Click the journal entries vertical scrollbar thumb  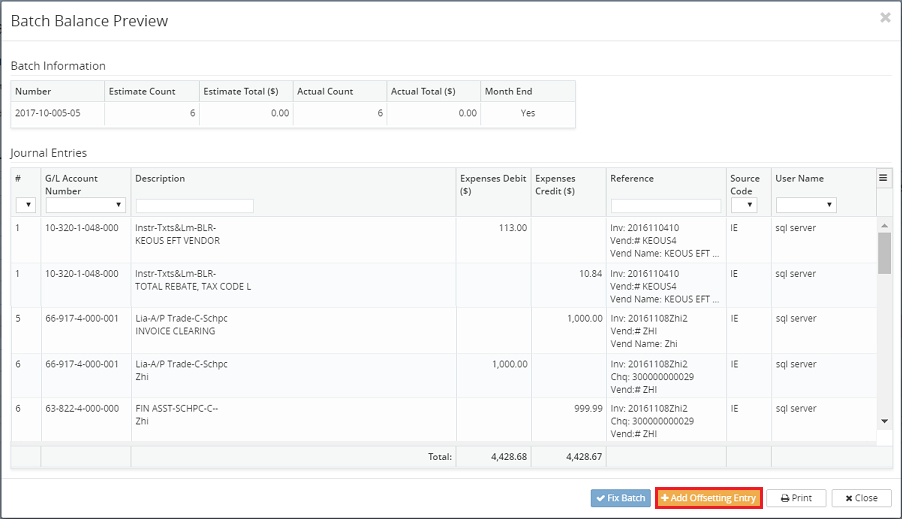884,254
